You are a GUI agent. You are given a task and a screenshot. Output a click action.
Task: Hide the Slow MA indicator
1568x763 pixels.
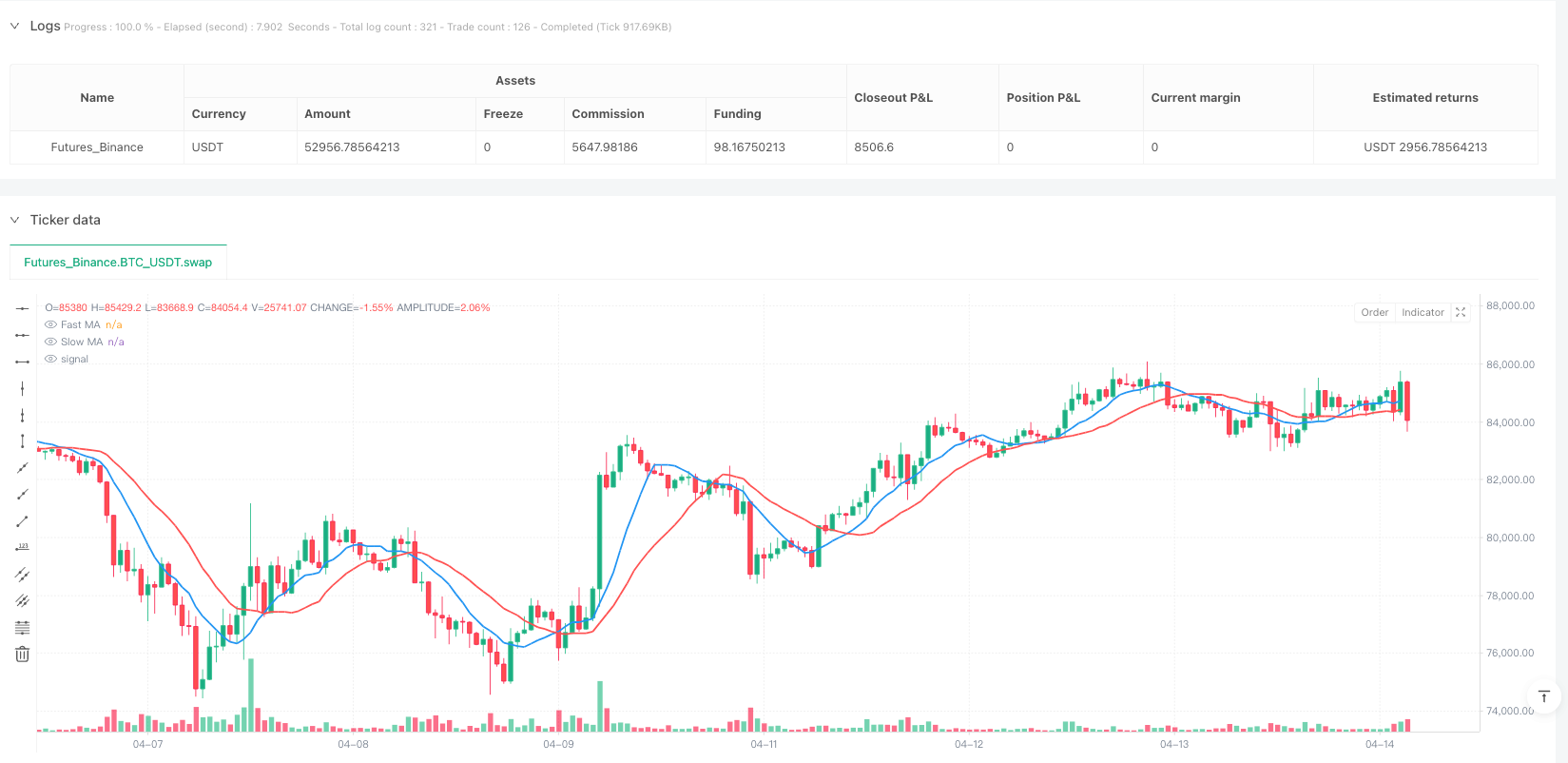tap(51, 342)
